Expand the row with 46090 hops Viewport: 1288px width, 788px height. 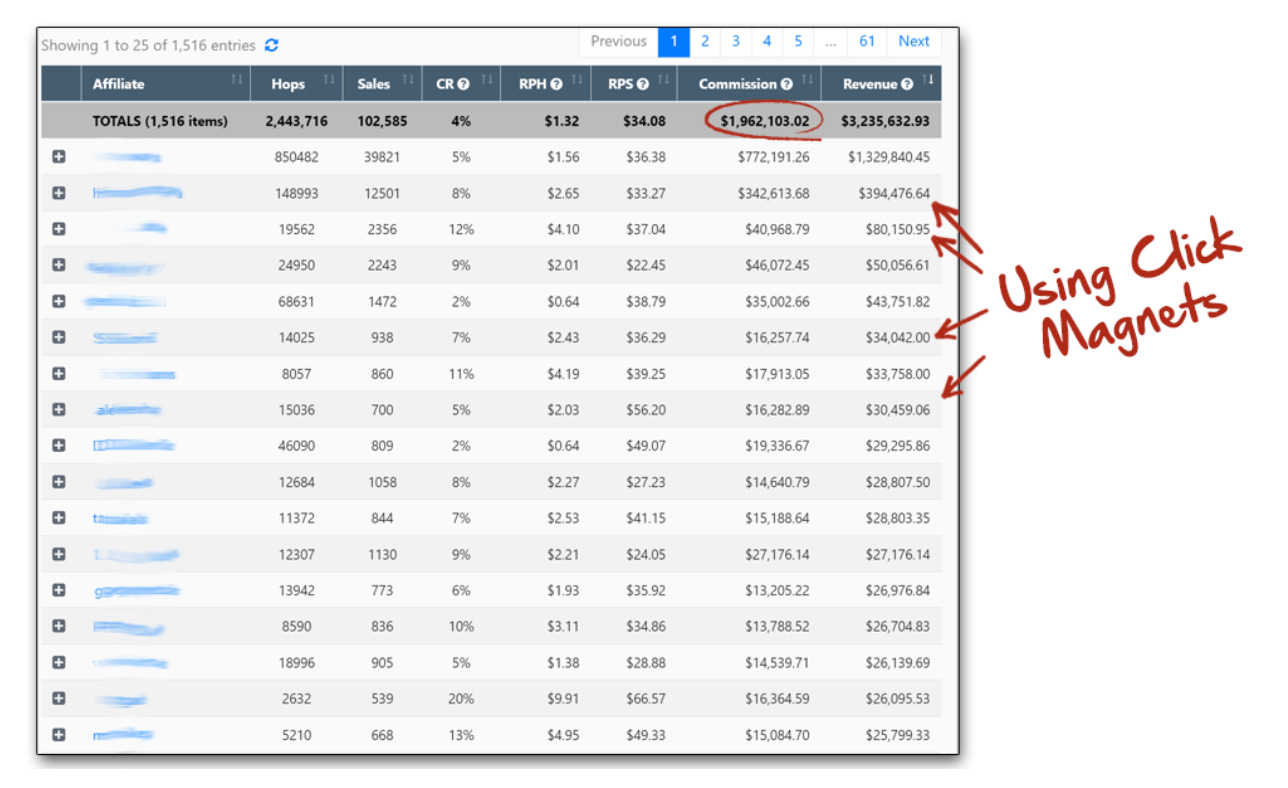pyautogui.click(x=59, y=445)
